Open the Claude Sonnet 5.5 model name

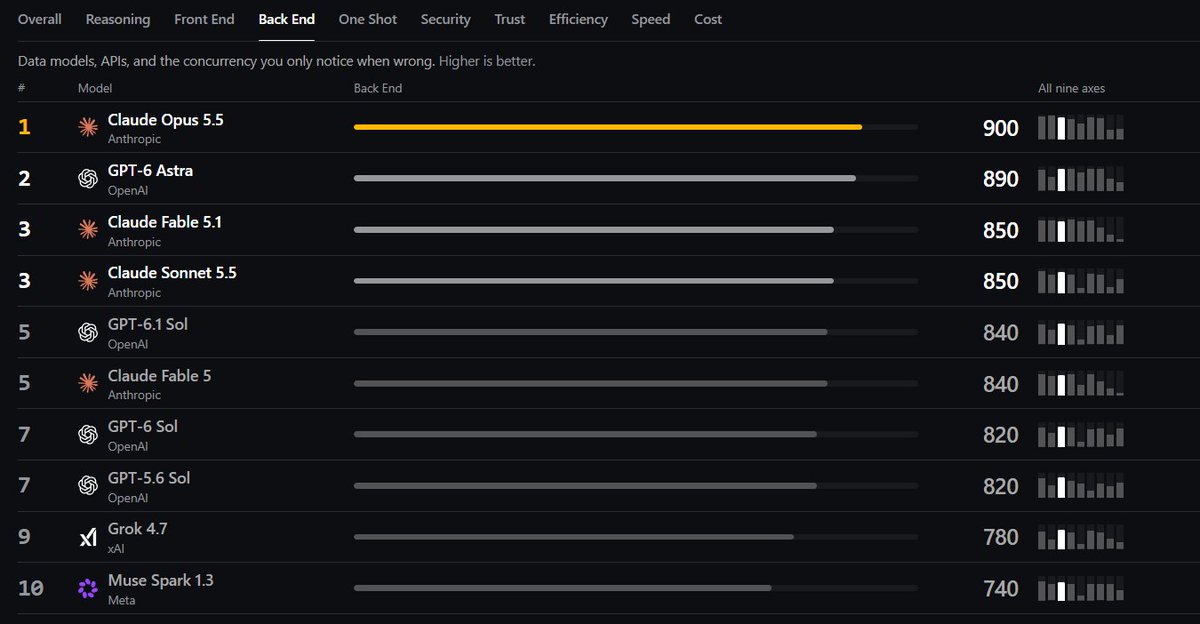point(172,273)
